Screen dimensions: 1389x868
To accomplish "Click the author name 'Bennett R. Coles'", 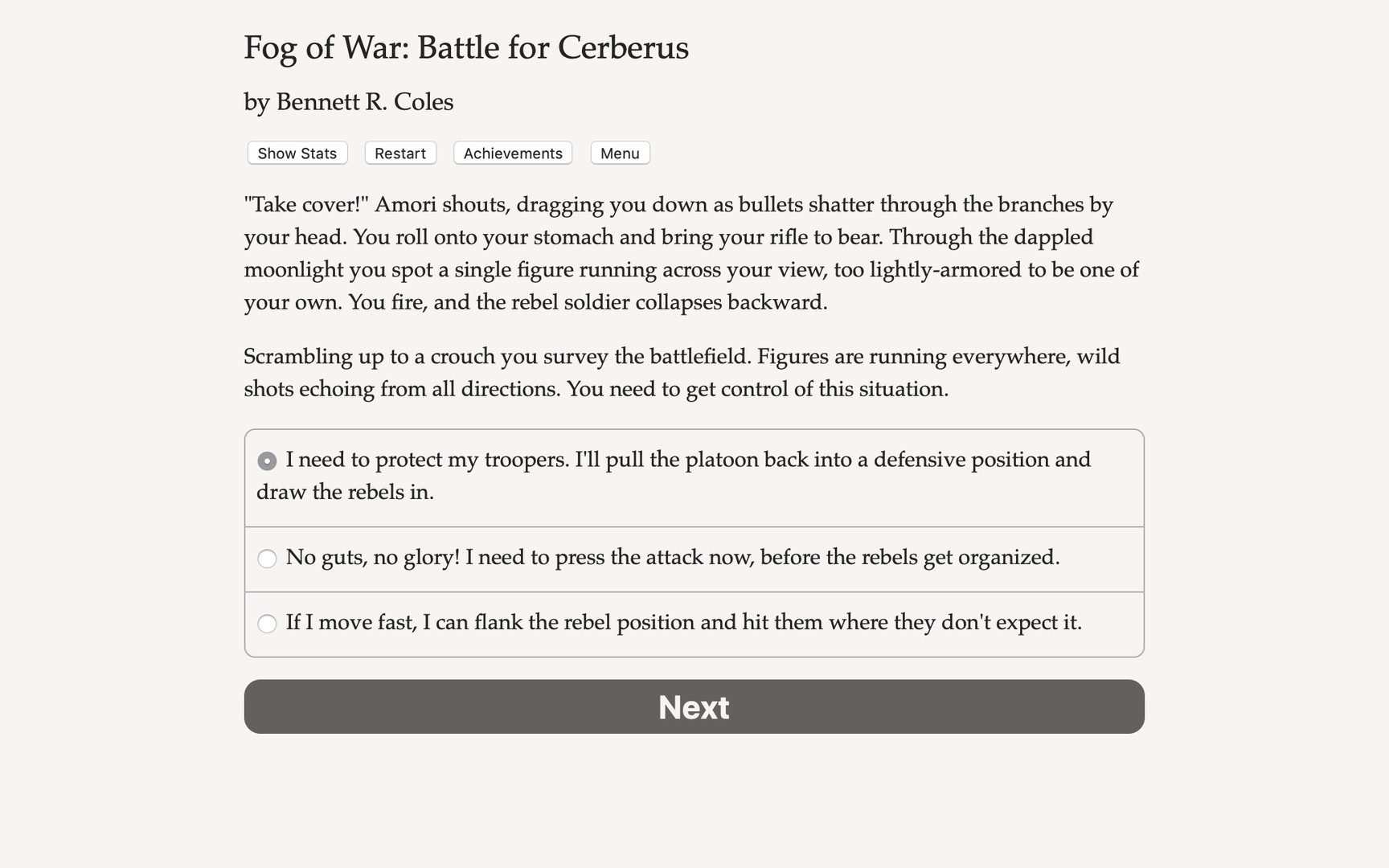I will pos(348,102).
